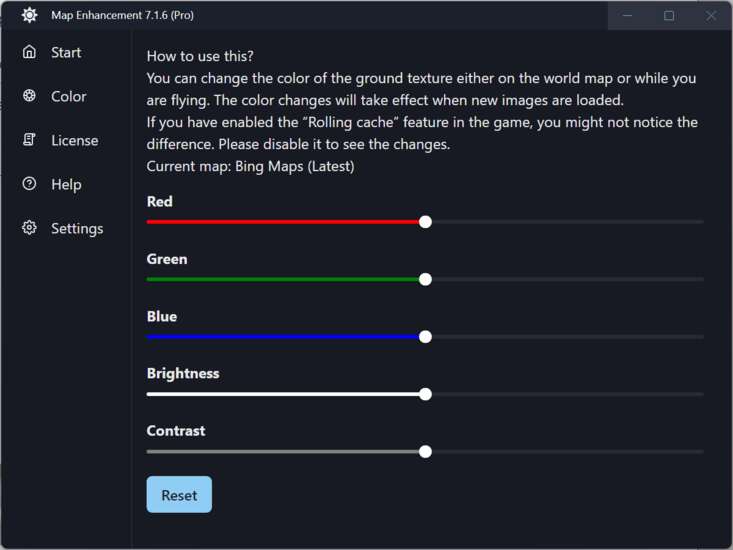Viewport: 733px width, 550px height.
Task: Click the Green slider handle
Action: click(x=425, y=279)
